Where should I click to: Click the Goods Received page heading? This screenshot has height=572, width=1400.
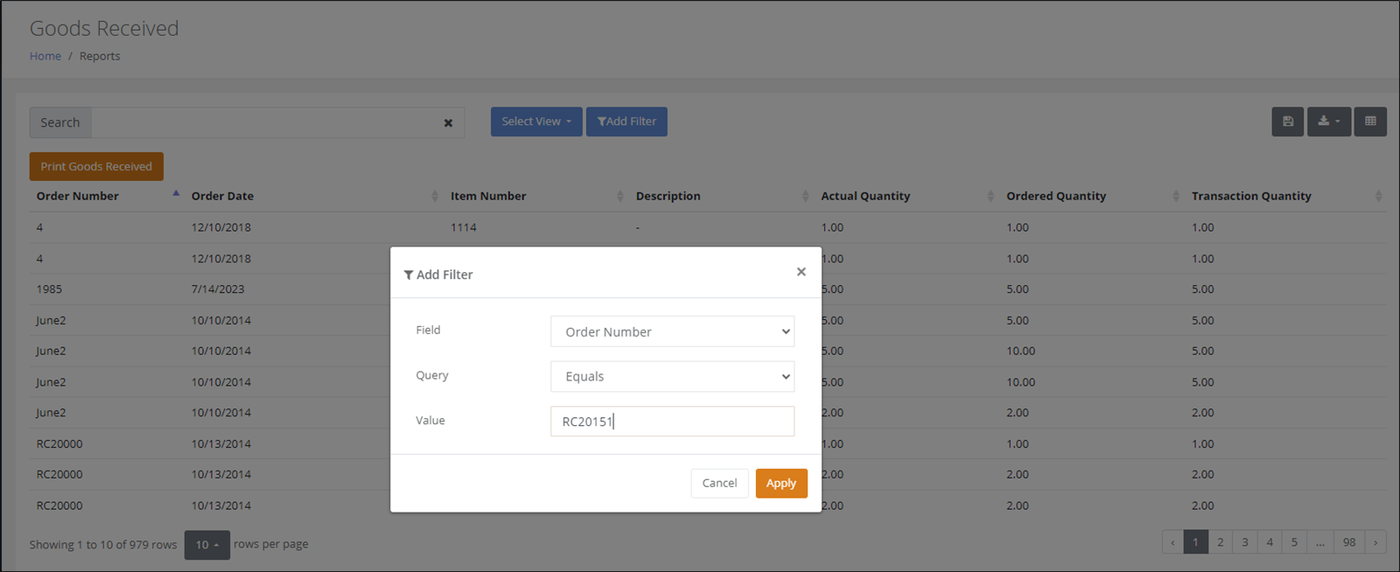point(104,28)
